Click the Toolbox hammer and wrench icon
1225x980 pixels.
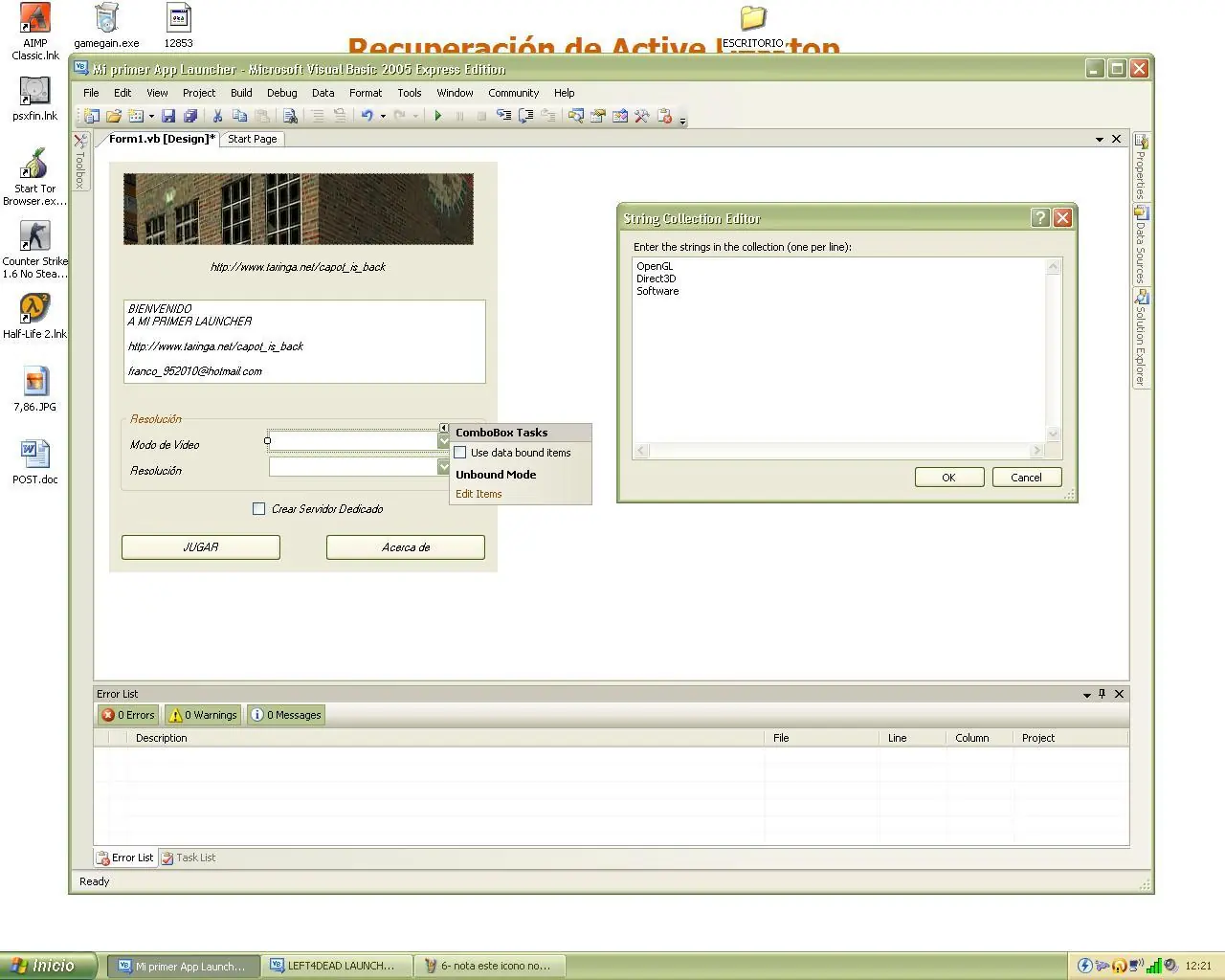coord(642,116)
